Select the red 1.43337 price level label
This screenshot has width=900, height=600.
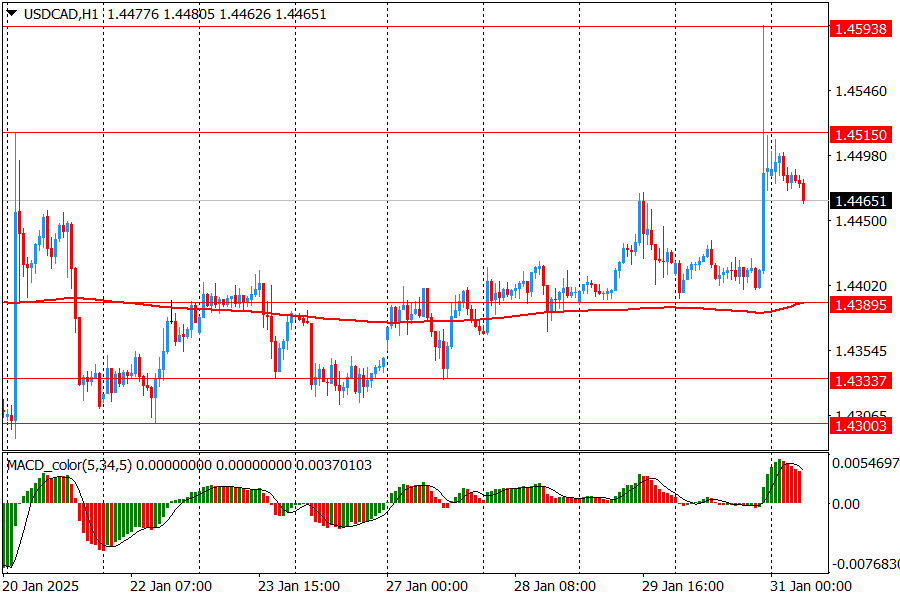[860, 381]
